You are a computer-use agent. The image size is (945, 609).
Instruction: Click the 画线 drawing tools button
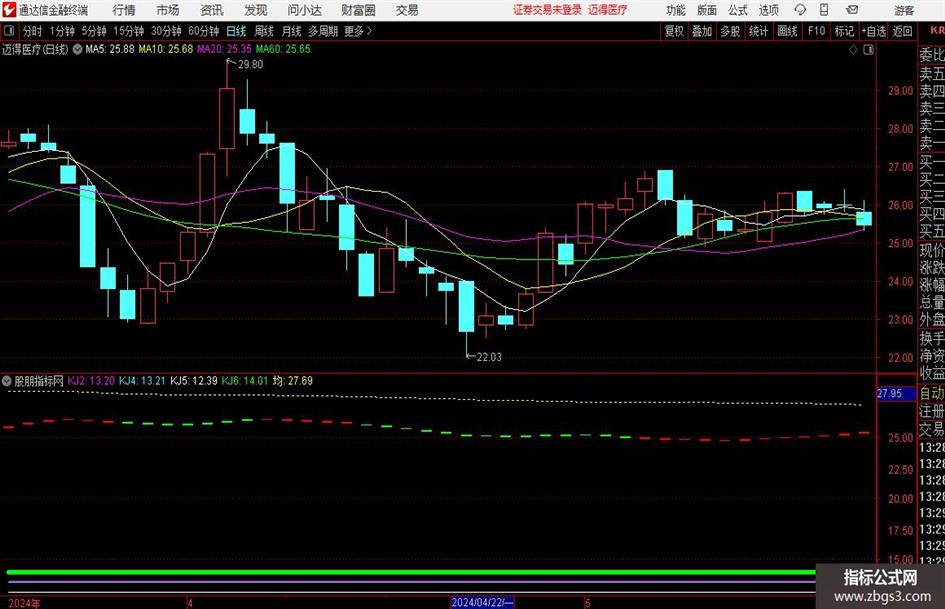pyautogui.click(x=787, y=31)
